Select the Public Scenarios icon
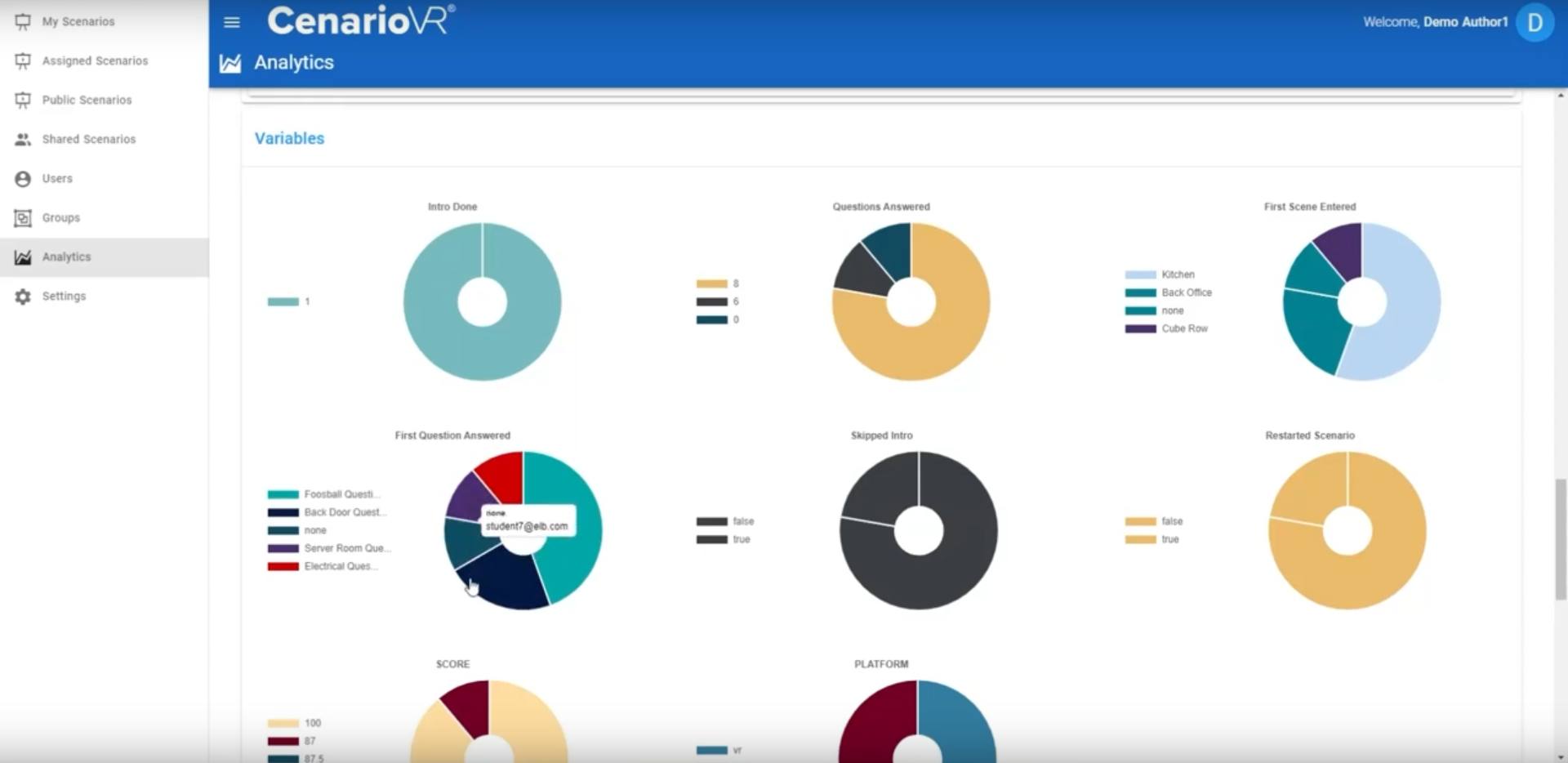1568x763 pixels. click(23, 100)
